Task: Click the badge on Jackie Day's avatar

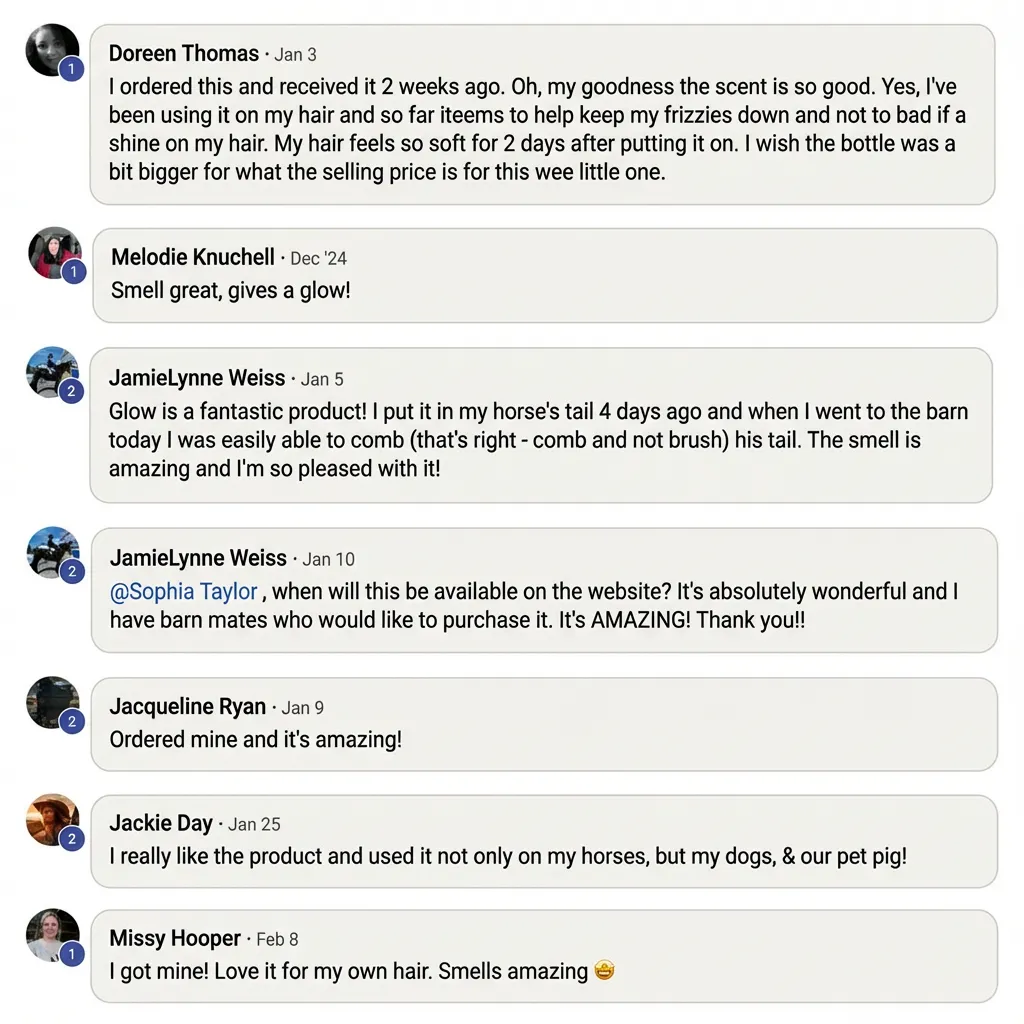Action: click(x=71, y=839)
